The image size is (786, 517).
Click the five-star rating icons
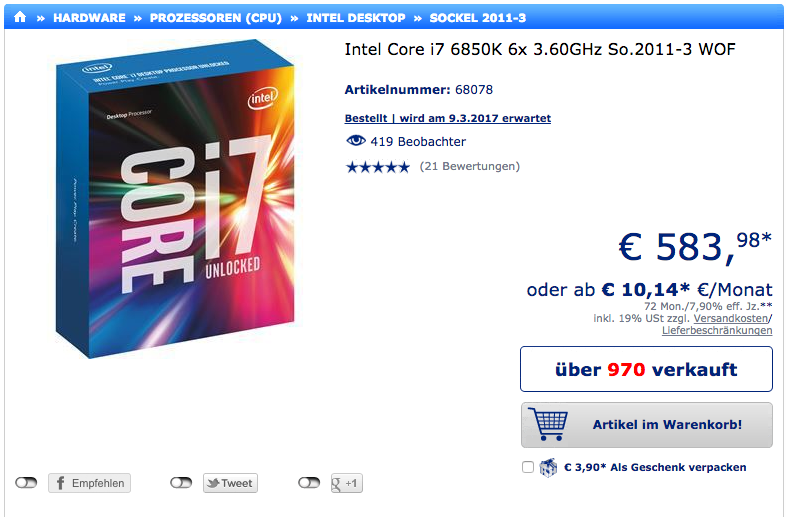377,166
